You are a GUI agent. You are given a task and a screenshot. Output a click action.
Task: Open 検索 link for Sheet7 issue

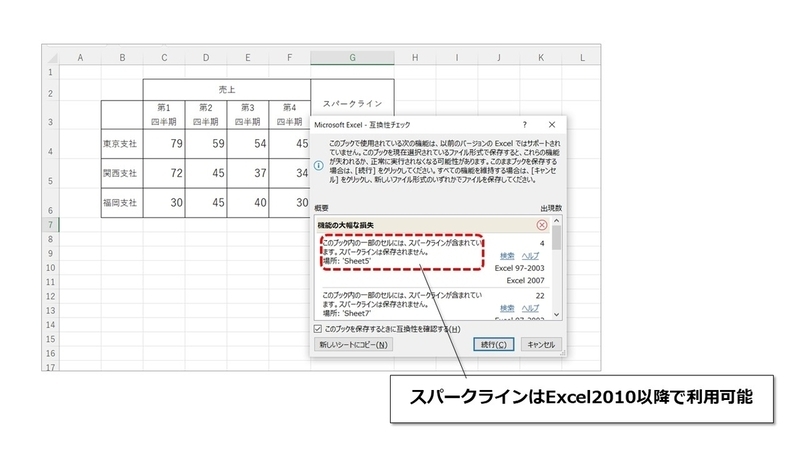pos(507,308)
